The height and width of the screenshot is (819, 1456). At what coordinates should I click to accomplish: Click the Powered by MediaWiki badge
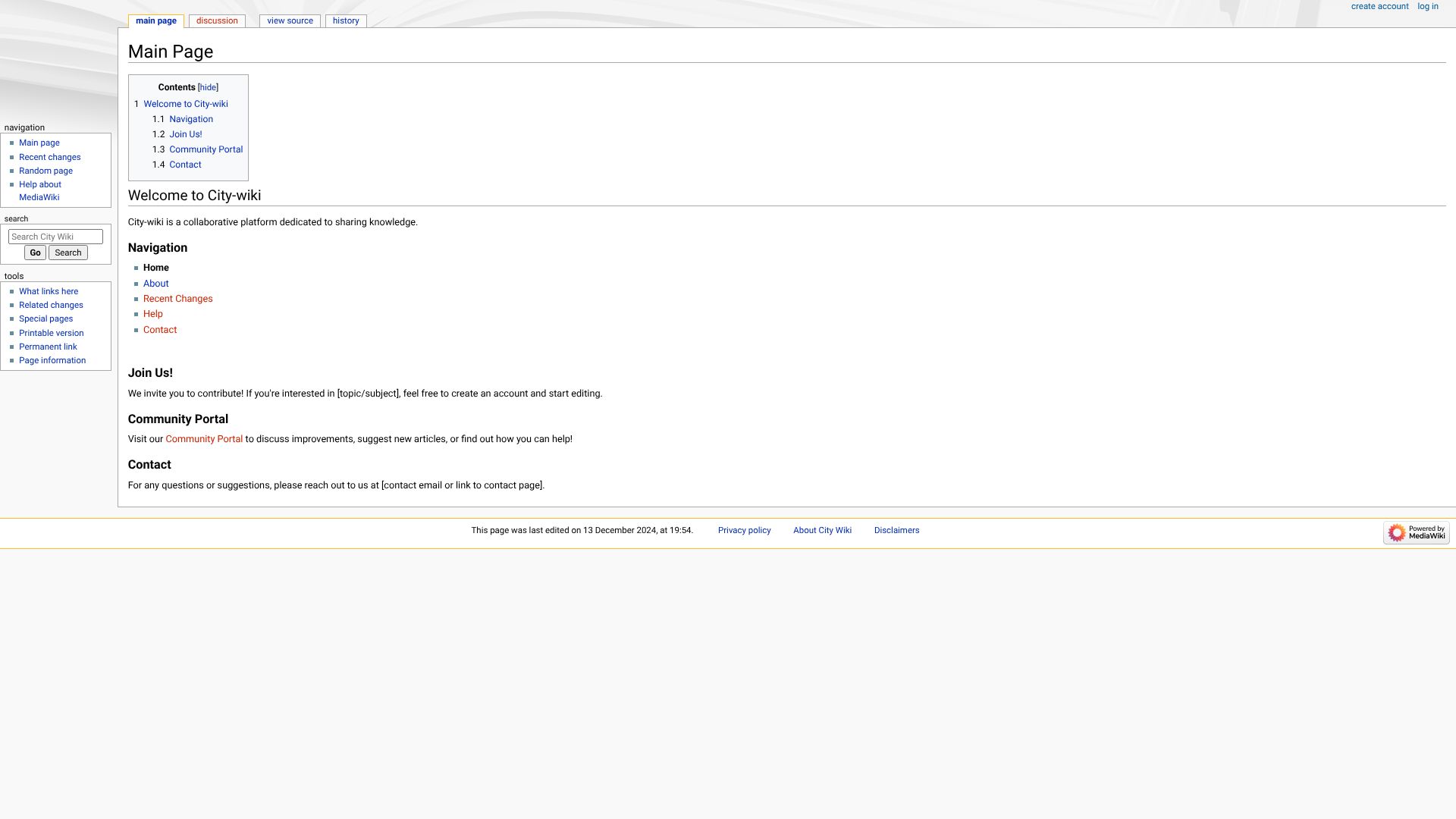coord(1416,532)
